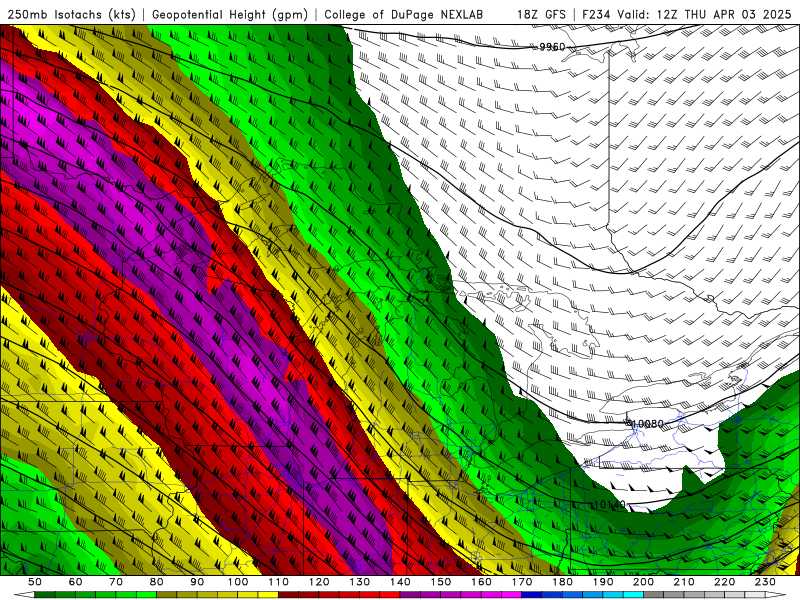The width and height of the screenshot is (800, 600).
Task: Click the 170 value on the color scale
Action: click(x=522, y=582)
